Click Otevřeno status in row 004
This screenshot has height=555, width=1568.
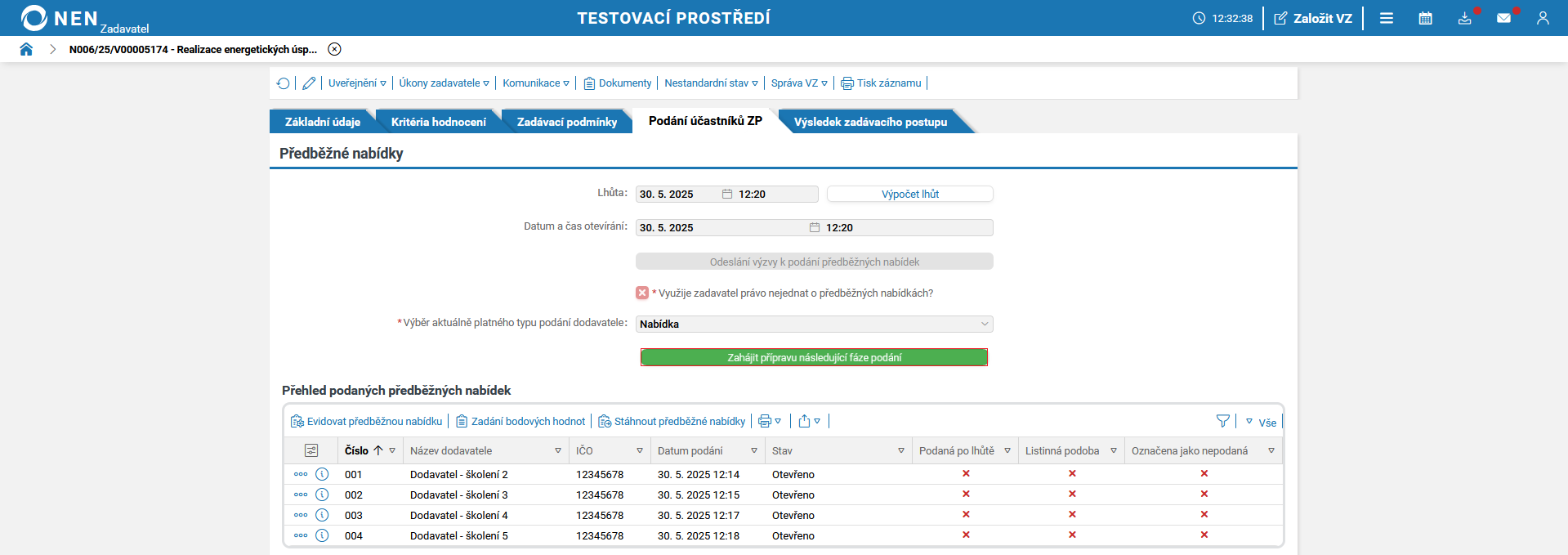pyautogui.click(x=793, y=535)
